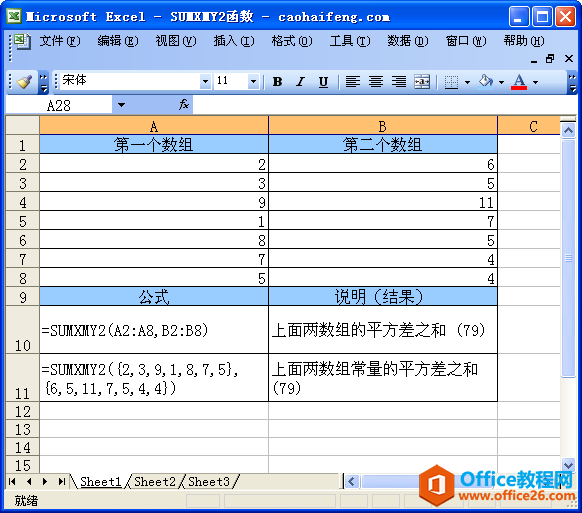This screenshot has width=582, height=513.
Task: Open the Font Color dropdown arrow
Action: pyautogui.click(x=535, y=82)
